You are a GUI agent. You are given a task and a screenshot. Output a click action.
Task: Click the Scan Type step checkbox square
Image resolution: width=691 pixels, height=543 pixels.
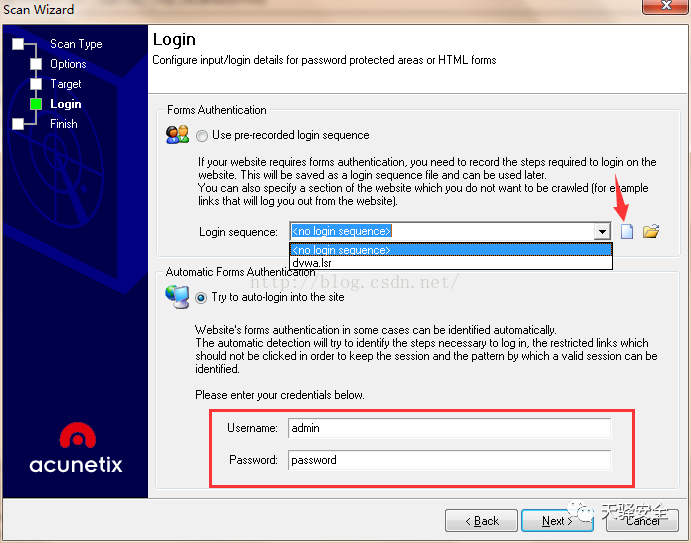click(x=18, y=44)
